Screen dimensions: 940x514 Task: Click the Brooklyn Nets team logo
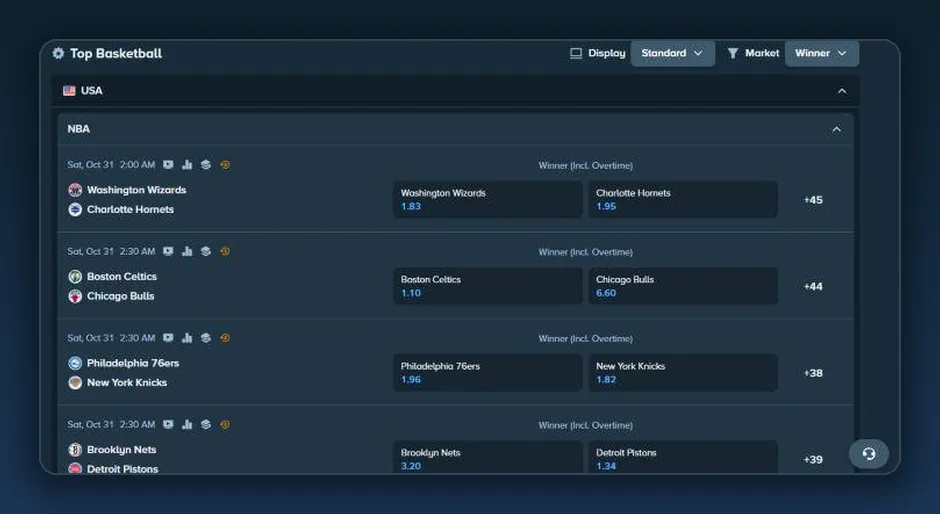click(x=75, y=450)
